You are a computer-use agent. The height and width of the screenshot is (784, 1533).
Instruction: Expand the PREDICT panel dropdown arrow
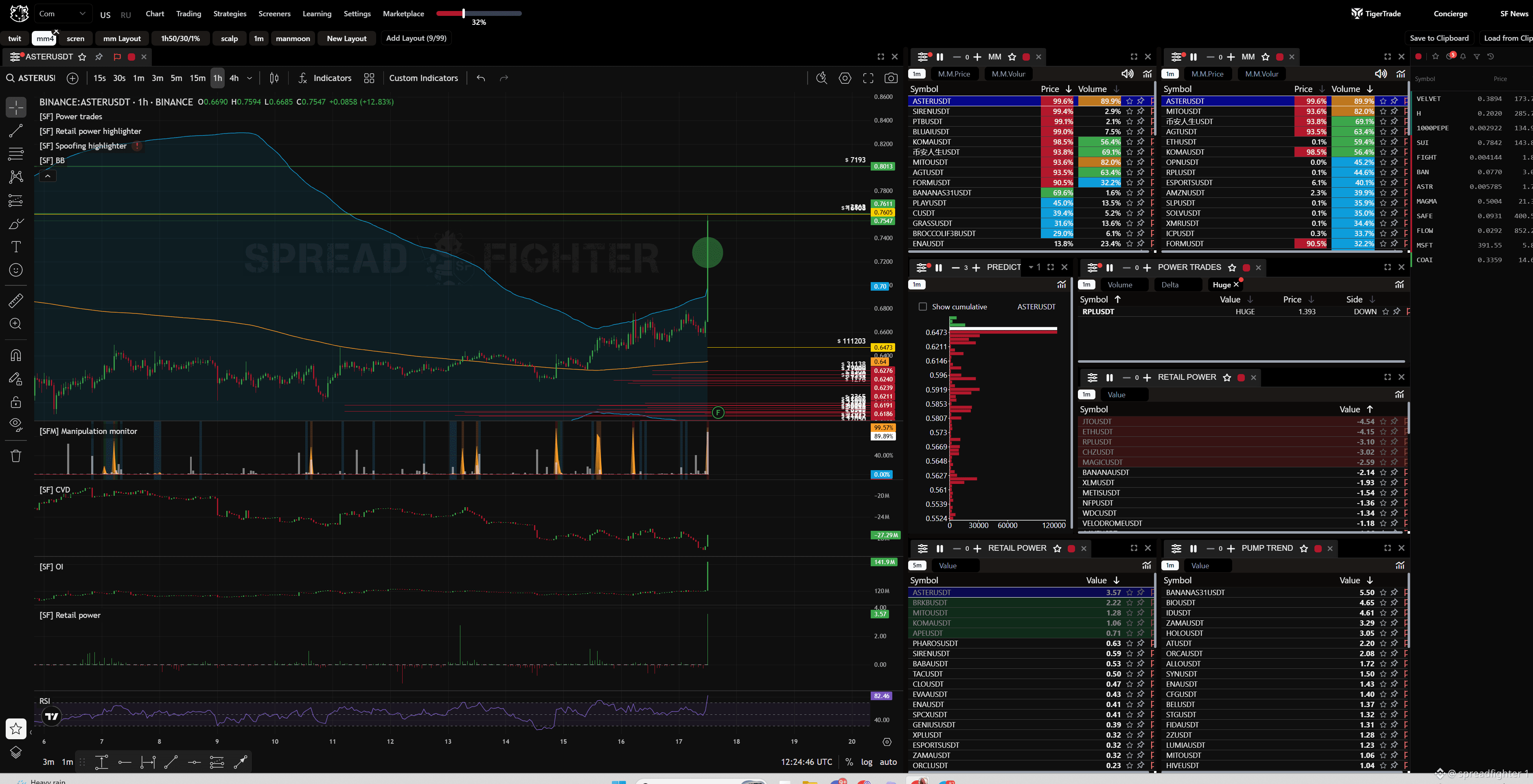[1031, 267]
